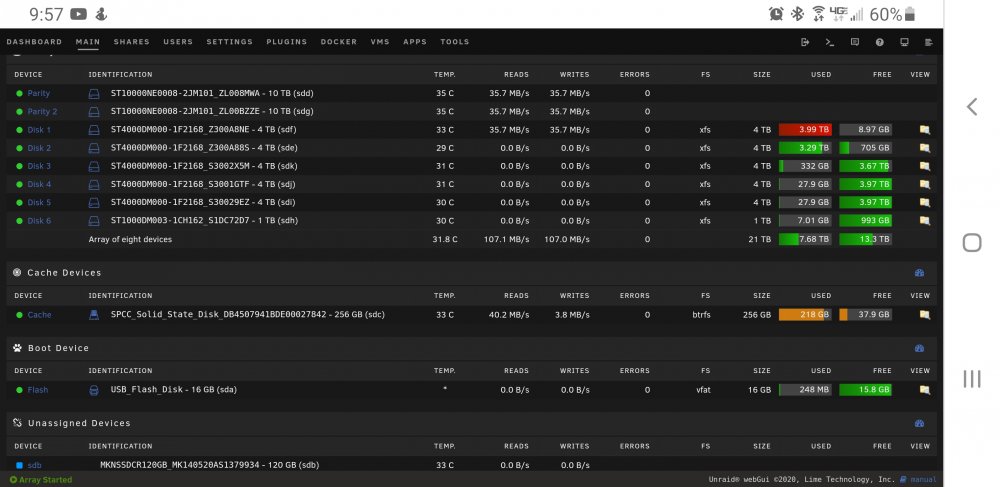Screen dimensions: 1000x487
Task: Open the Parity 2 device link
Action: click(42, 112)
